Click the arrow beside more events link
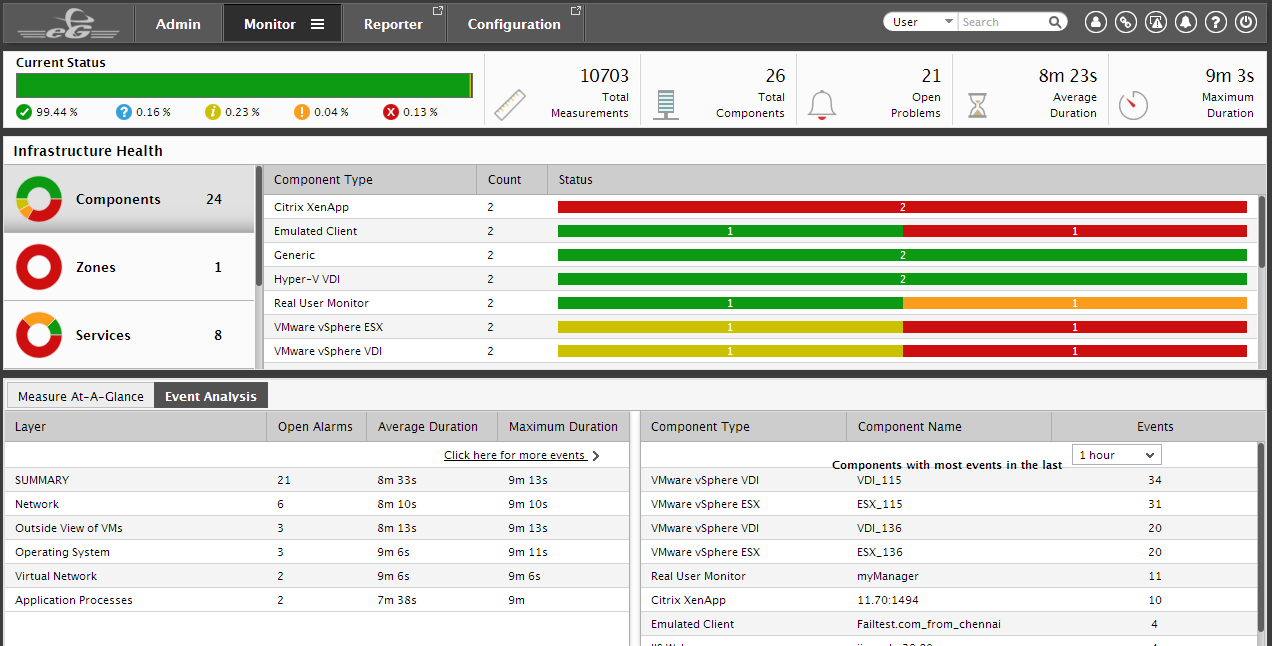This screenshot has width=1272, height=646. [x=596, y=456]
